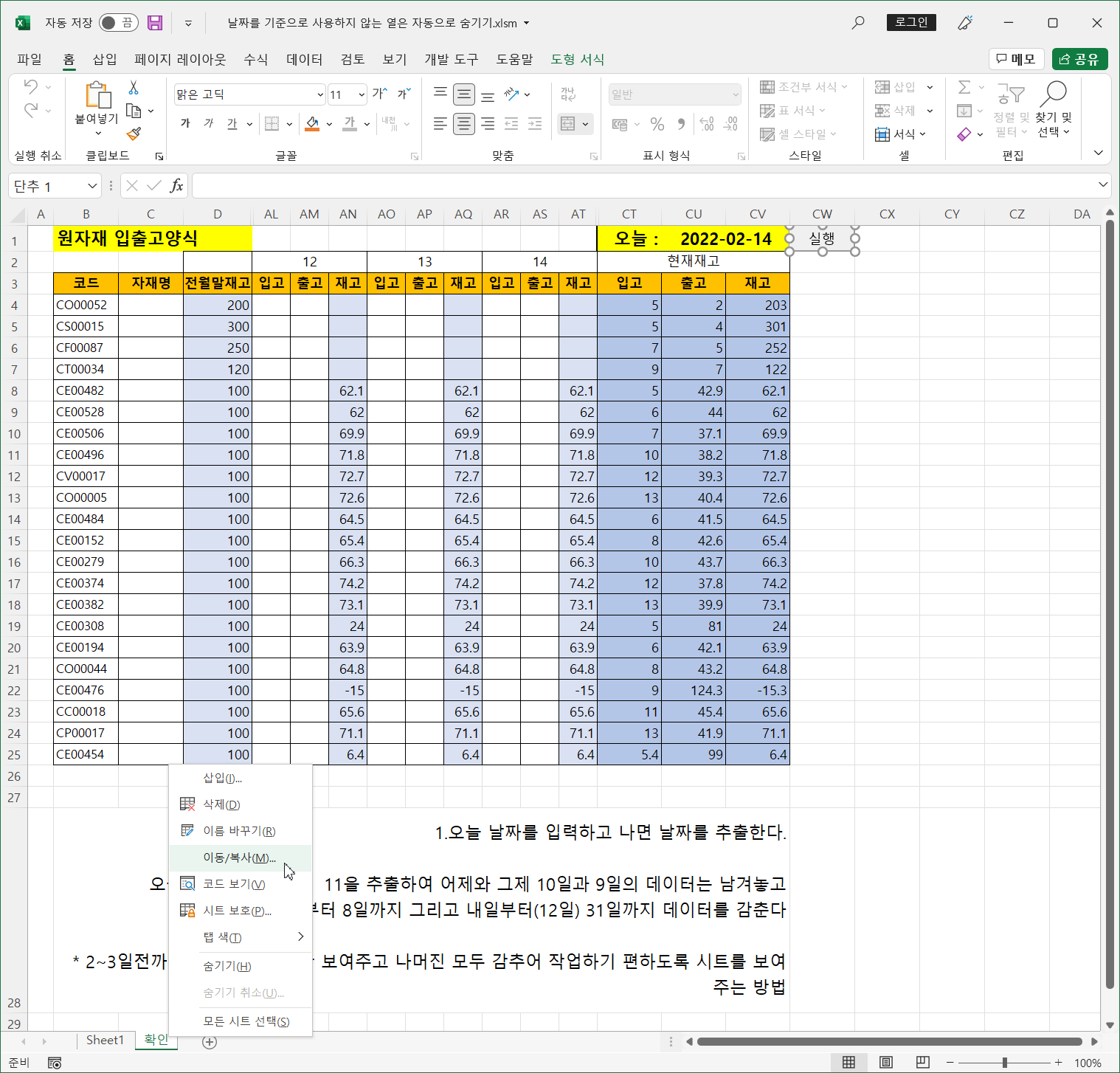The image size is (1120, 1073).
Task: Click the 실행 button on the sheet
Action: pos(822,238)
